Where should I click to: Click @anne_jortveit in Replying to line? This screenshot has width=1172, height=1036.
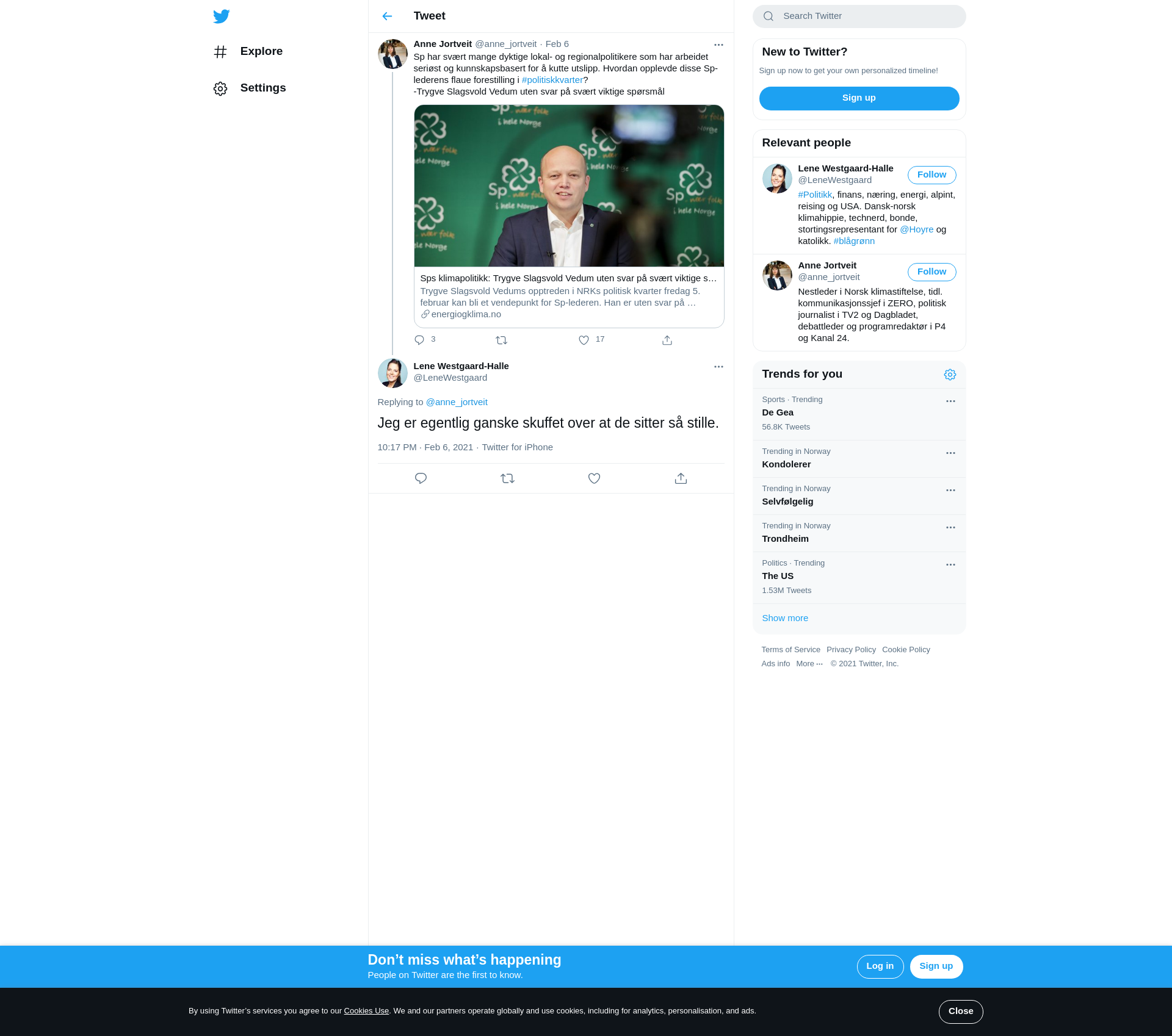pos(457,402)
